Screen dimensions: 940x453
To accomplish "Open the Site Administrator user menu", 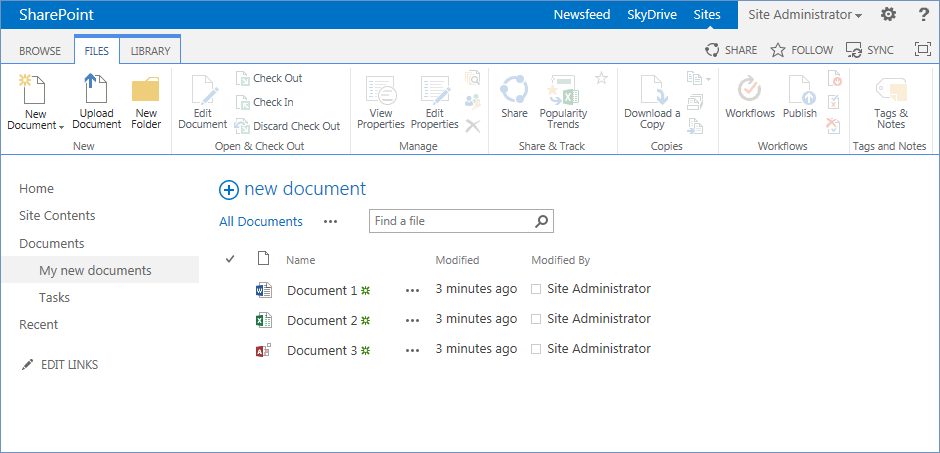I will coord(805,15).
